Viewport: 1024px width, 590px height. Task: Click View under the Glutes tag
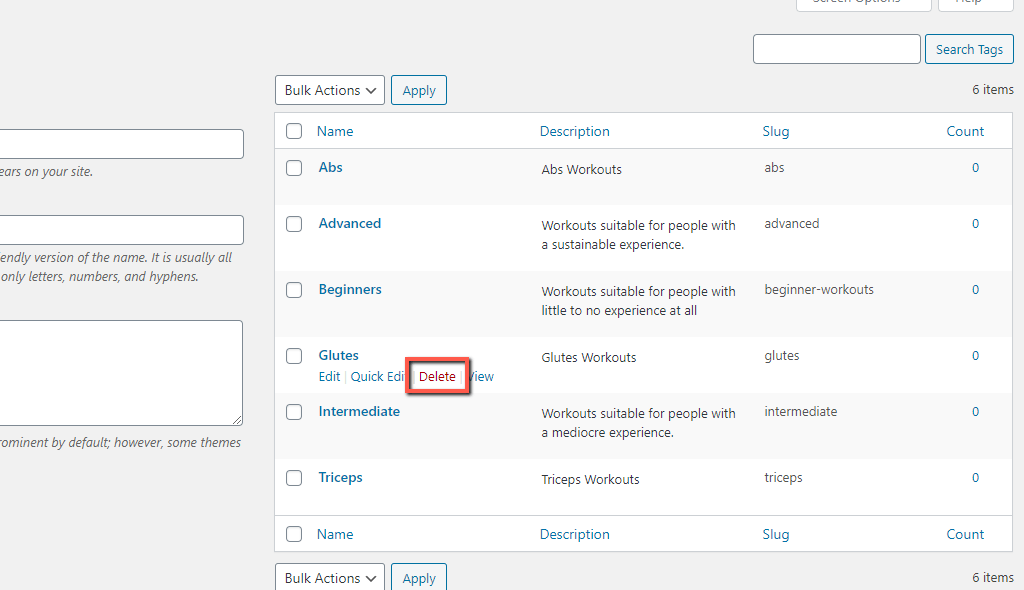point(482,376)
